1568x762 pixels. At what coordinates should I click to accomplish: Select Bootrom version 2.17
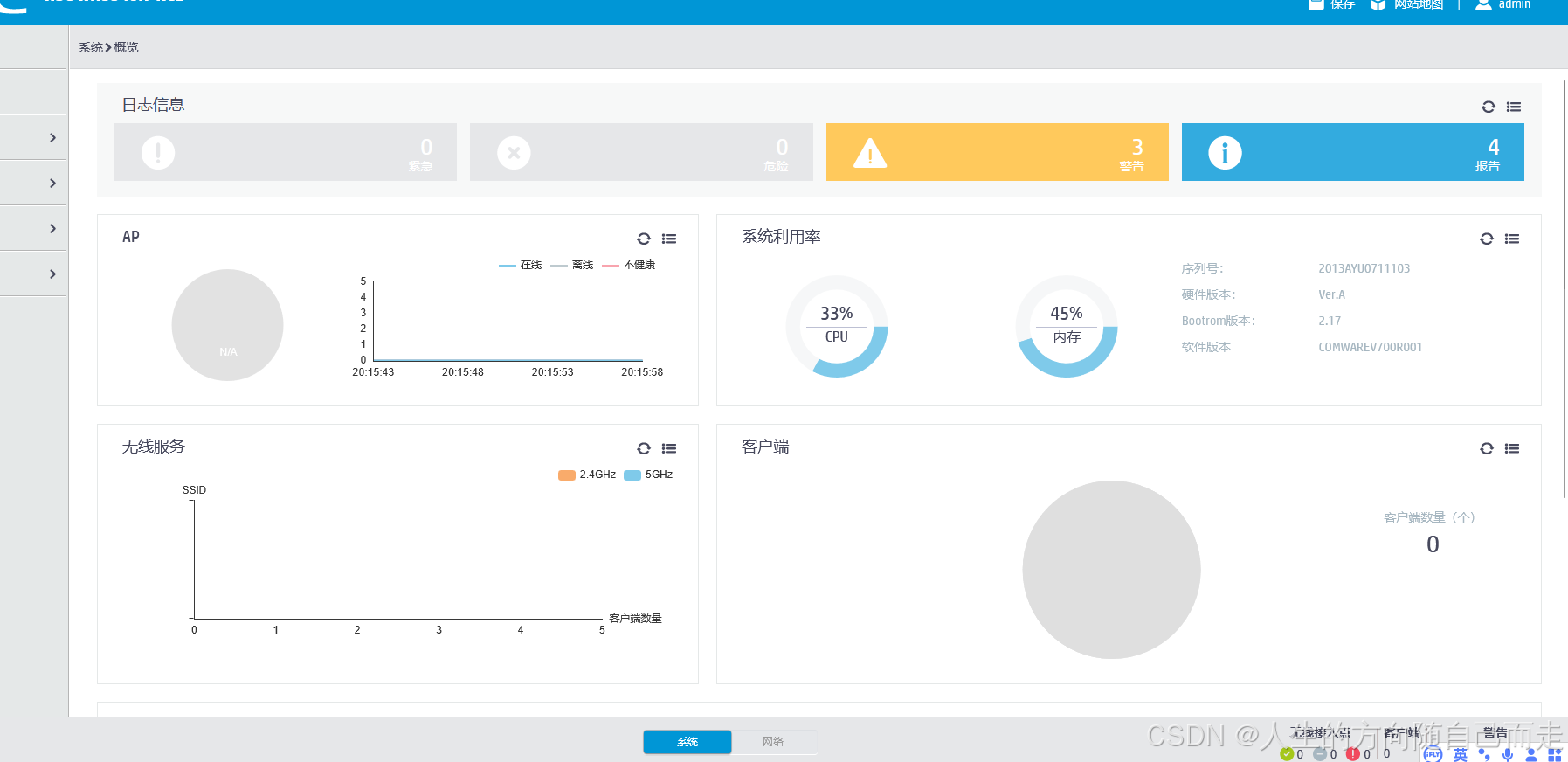1330,321
